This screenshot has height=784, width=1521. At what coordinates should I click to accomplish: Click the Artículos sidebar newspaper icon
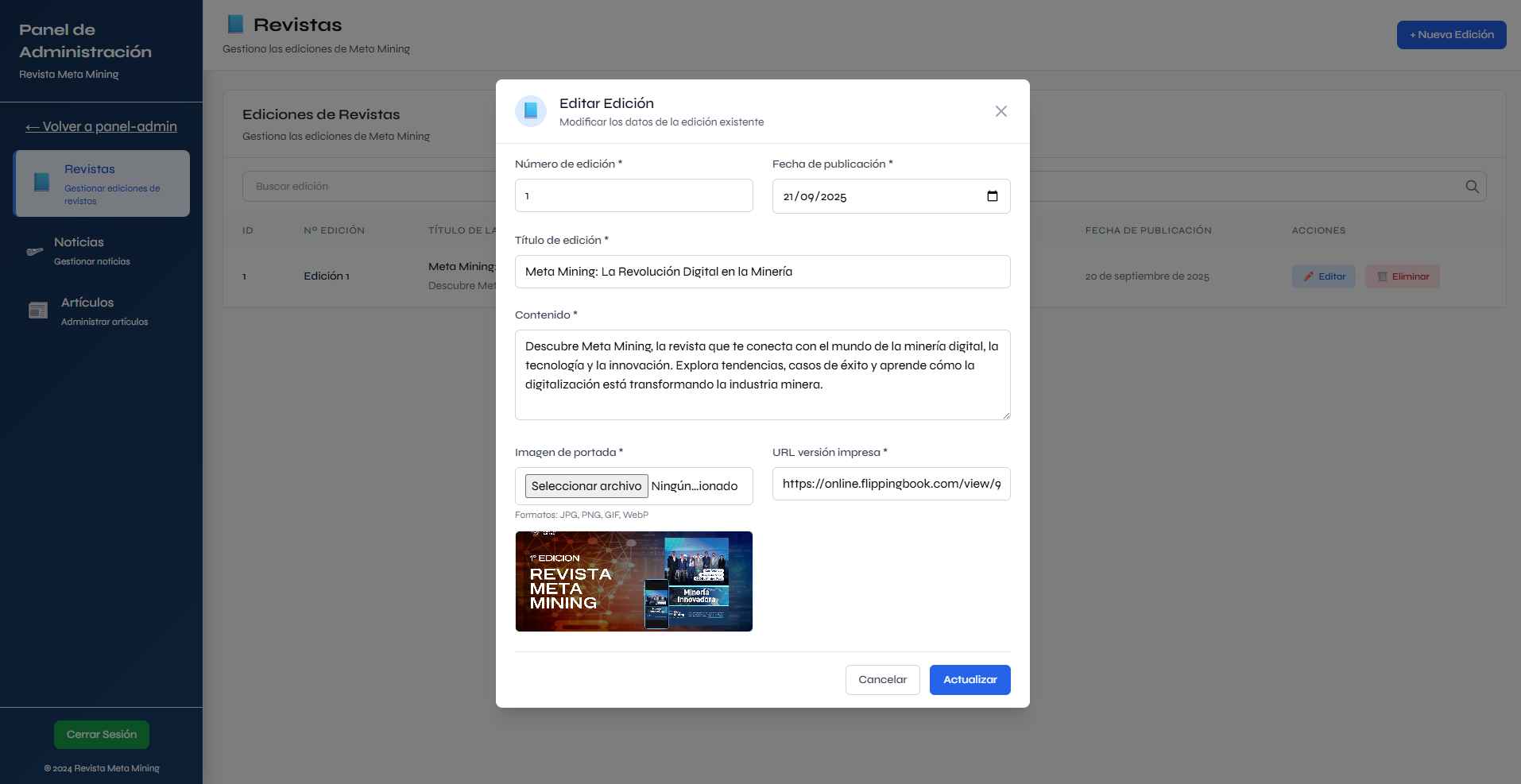tap(38, 311)
